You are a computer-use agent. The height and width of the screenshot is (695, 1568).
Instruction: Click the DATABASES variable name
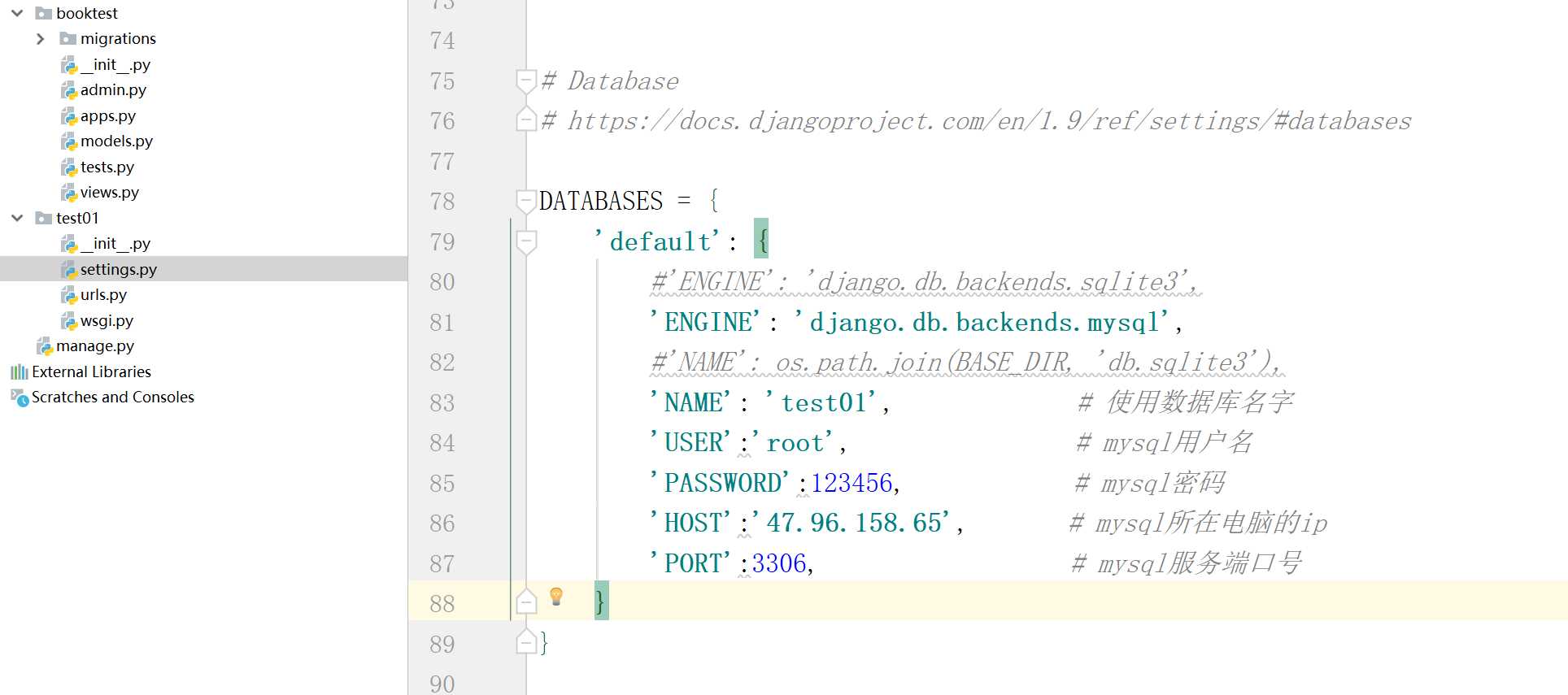click(601, 201)
